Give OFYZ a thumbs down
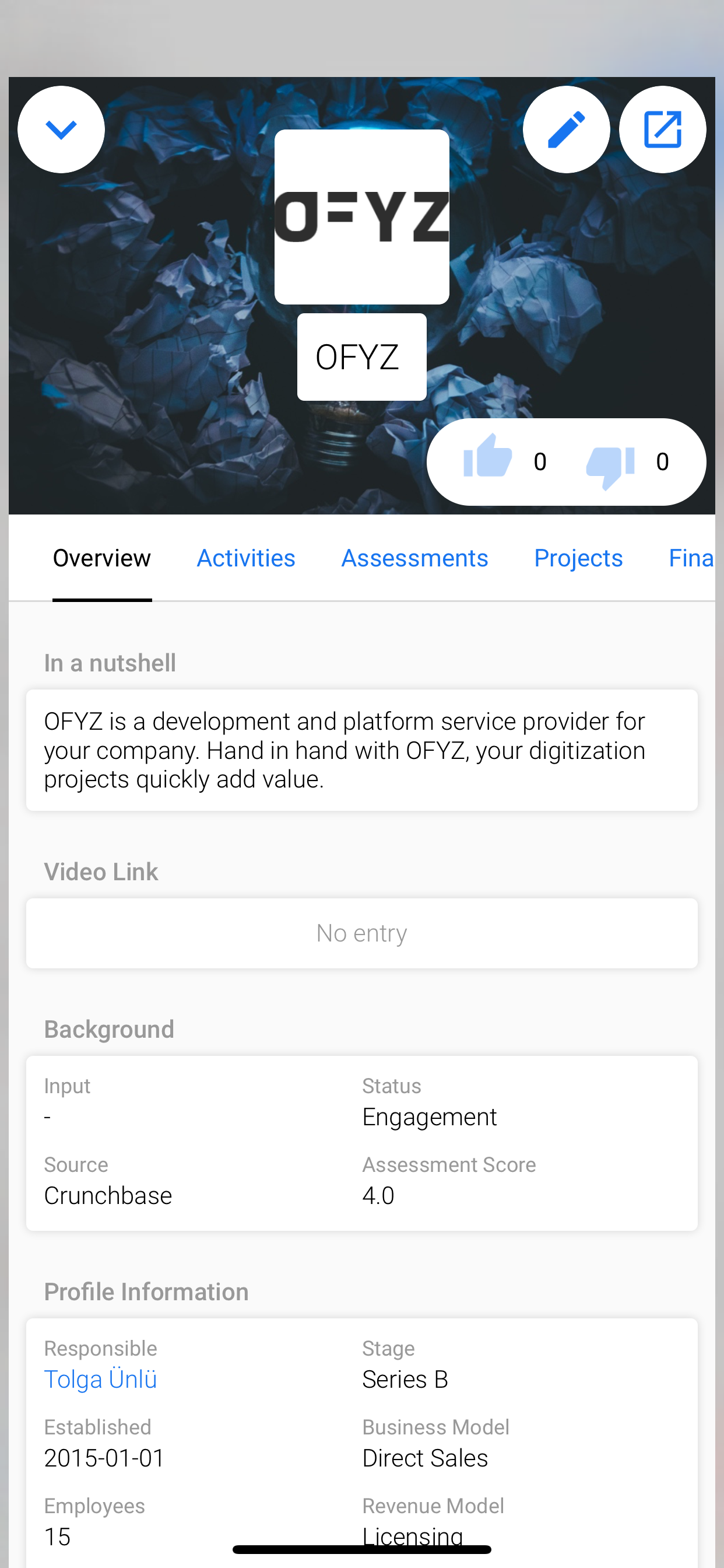The height and width of the screenshot is (1568, 724). (x=610, y=467)
